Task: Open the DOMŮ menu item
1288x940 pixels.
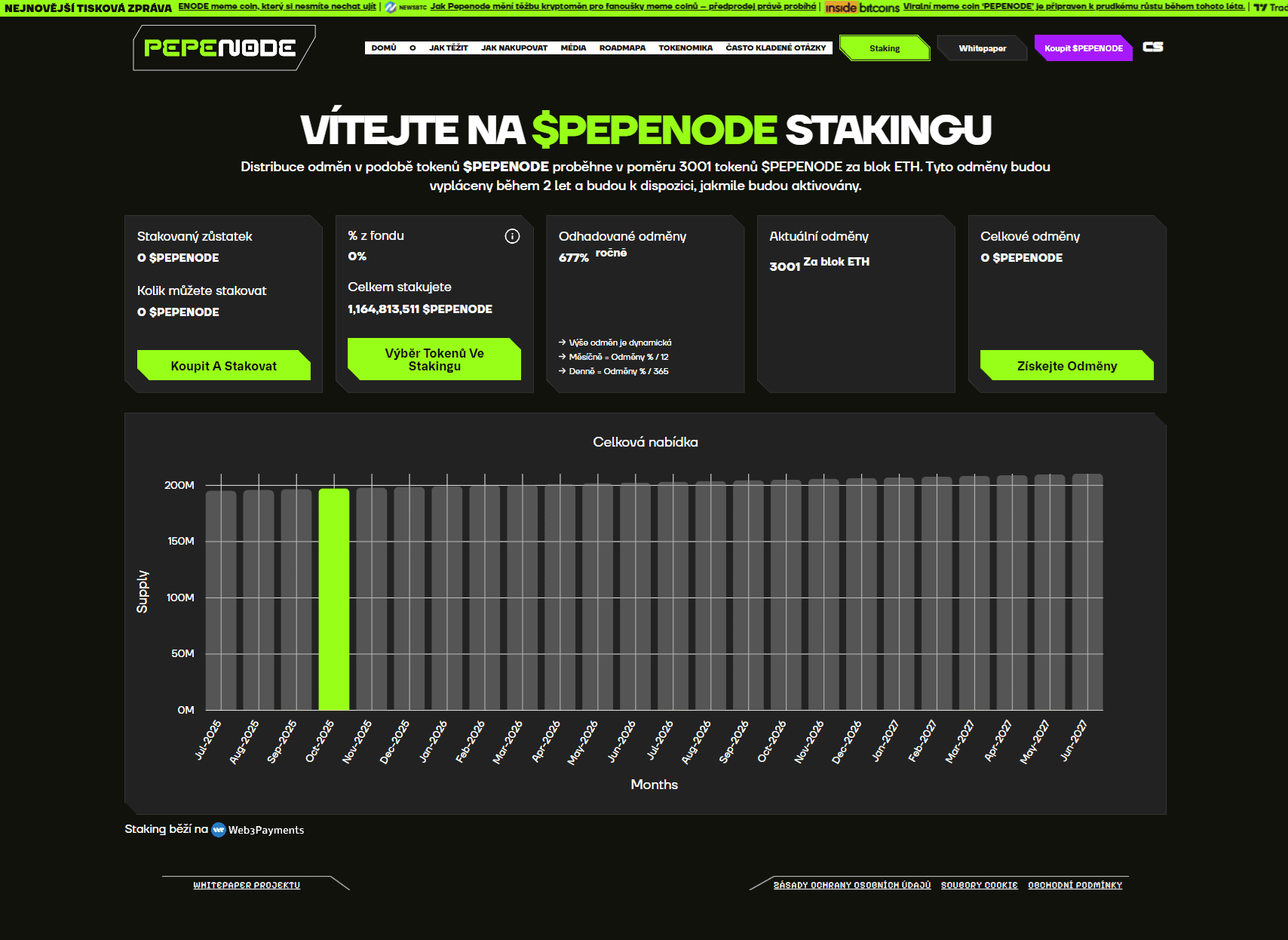Action: point(383,48)
